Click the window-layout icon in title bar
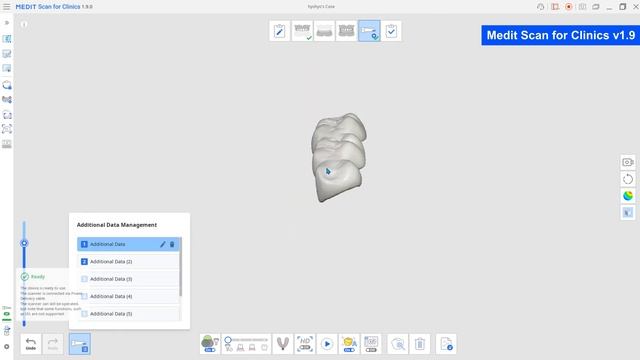Screen dimensions: 640x360 pos(596,7)
